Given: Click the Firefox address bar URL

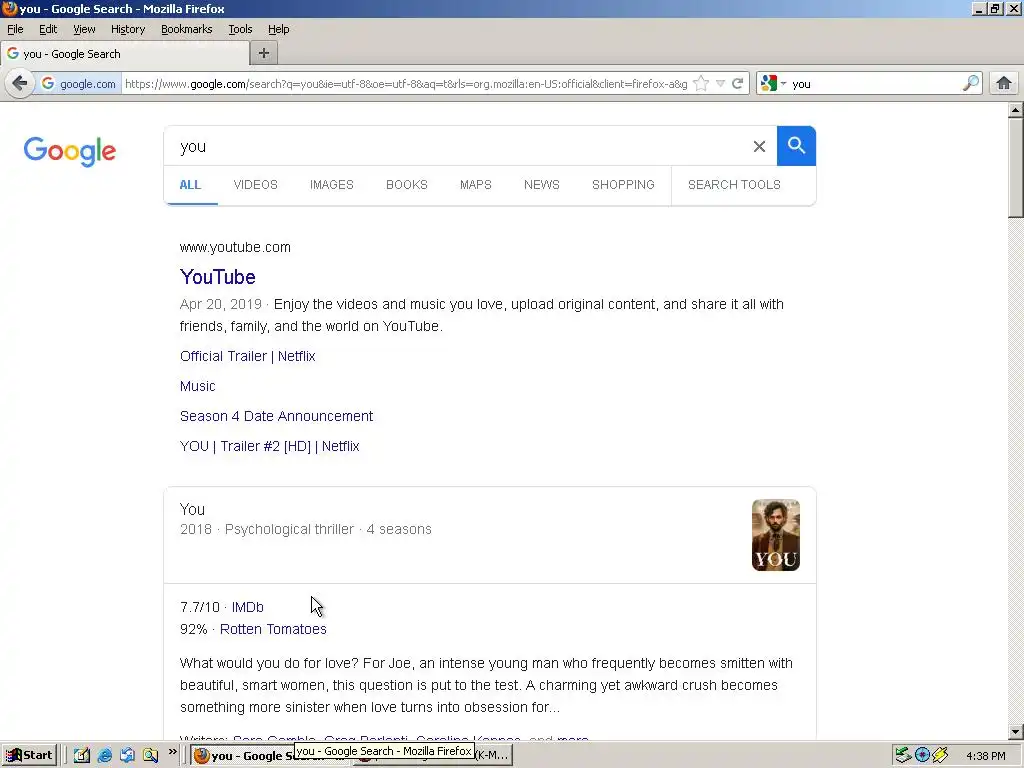Looking at the screenshot, I should [x=405, y=84].
